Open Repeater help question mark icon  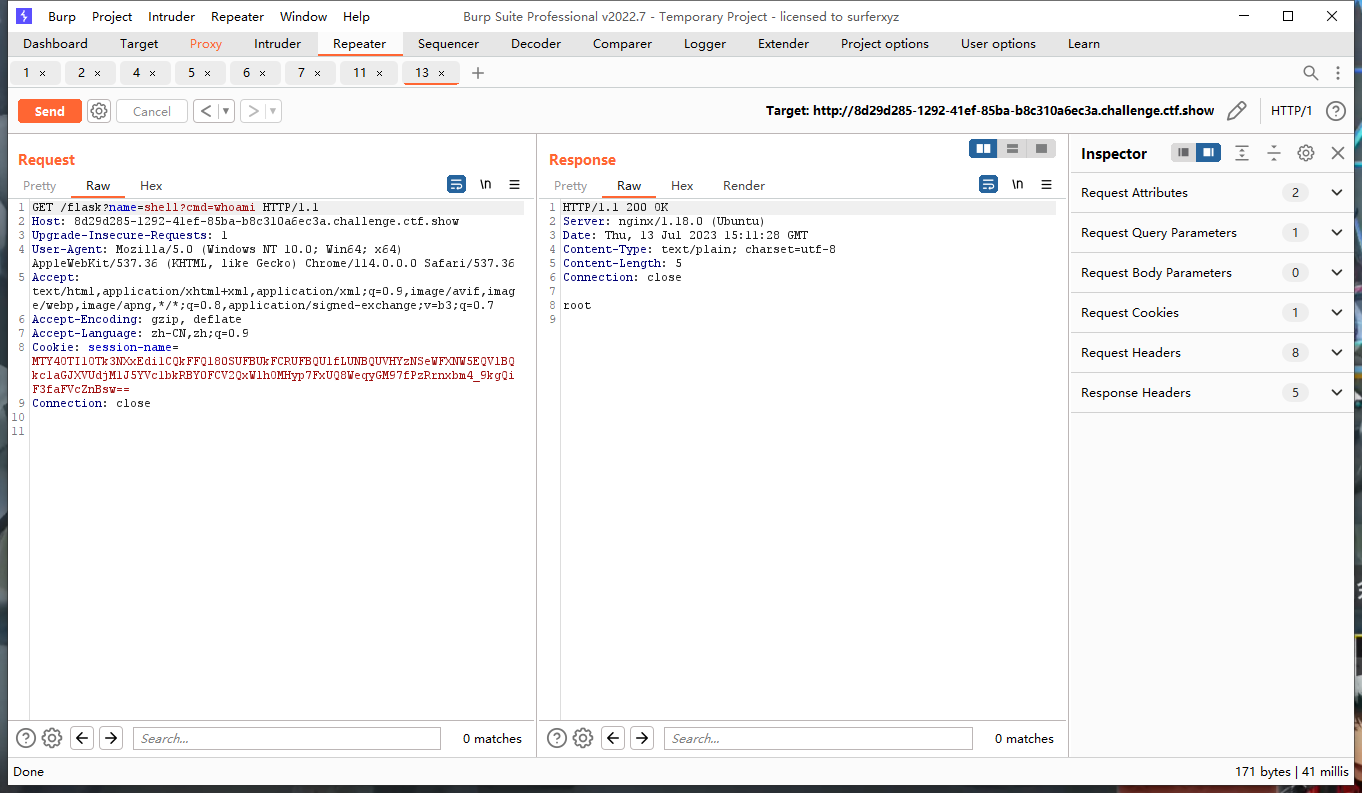coord(1335,111)
